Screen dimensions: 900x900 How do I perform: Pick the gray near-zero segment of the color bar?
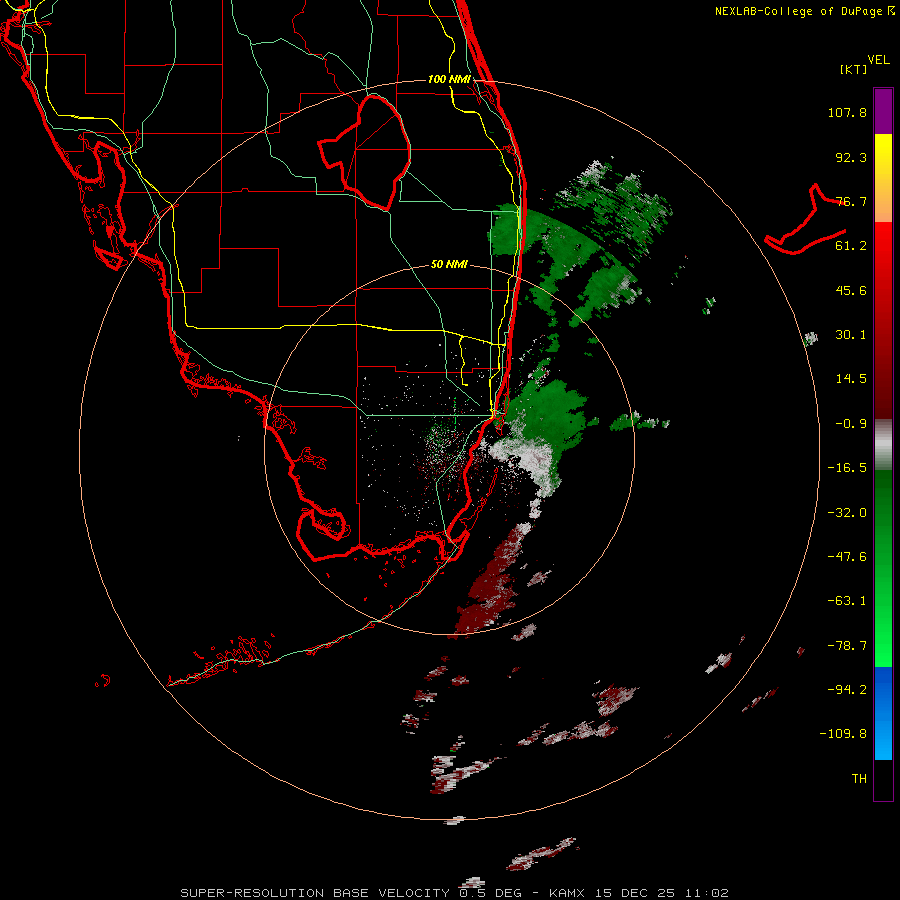(x=883, y=445)
